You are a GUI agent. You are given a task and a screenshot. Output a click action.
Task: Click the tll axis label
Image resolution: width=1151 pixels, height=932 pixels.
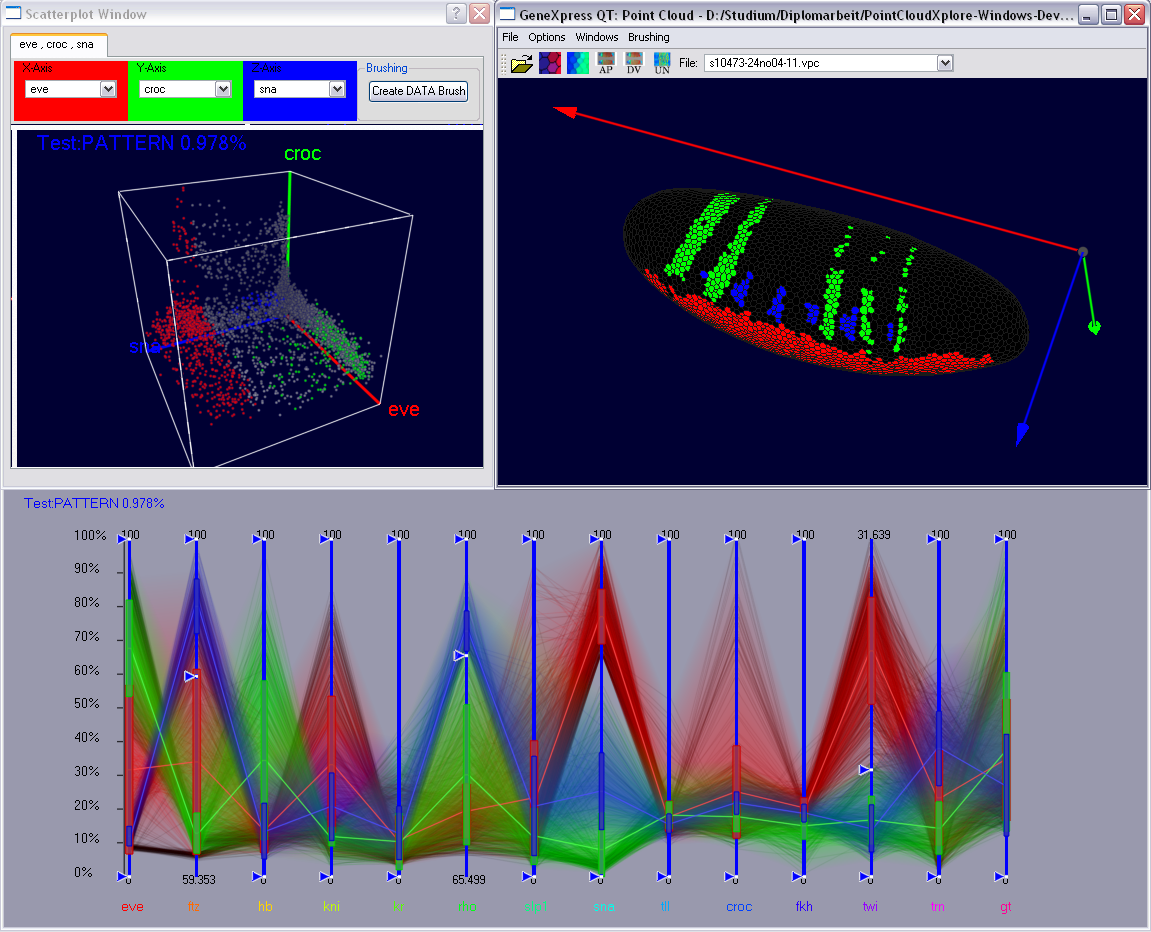pos(665,906)
